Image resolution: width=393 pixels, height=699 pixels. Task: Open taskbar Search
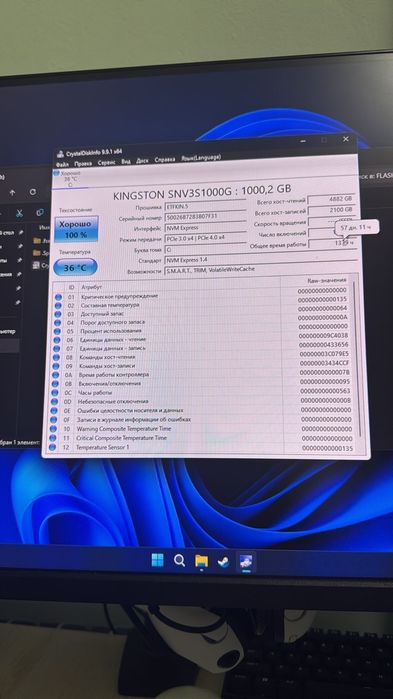coord(179,560)
